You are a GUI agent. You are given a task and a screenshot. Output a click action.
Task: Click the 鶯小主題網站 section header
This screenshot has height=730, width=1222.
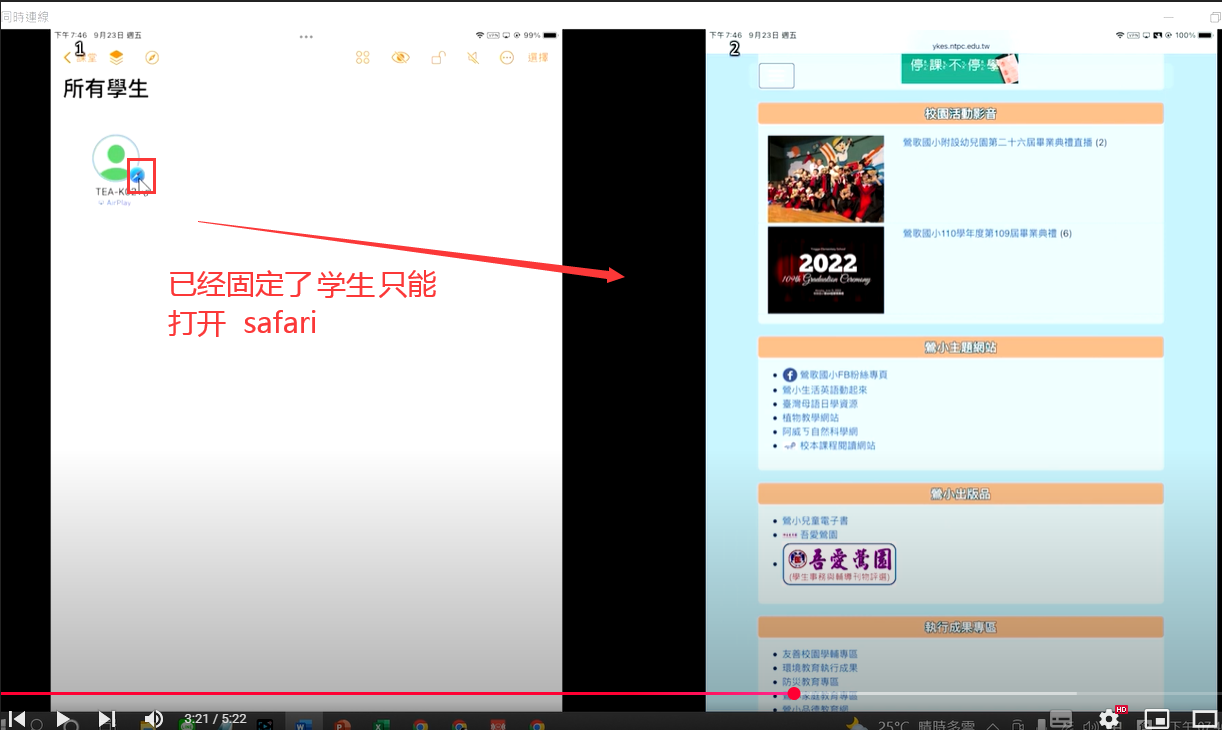coord(961,347)
